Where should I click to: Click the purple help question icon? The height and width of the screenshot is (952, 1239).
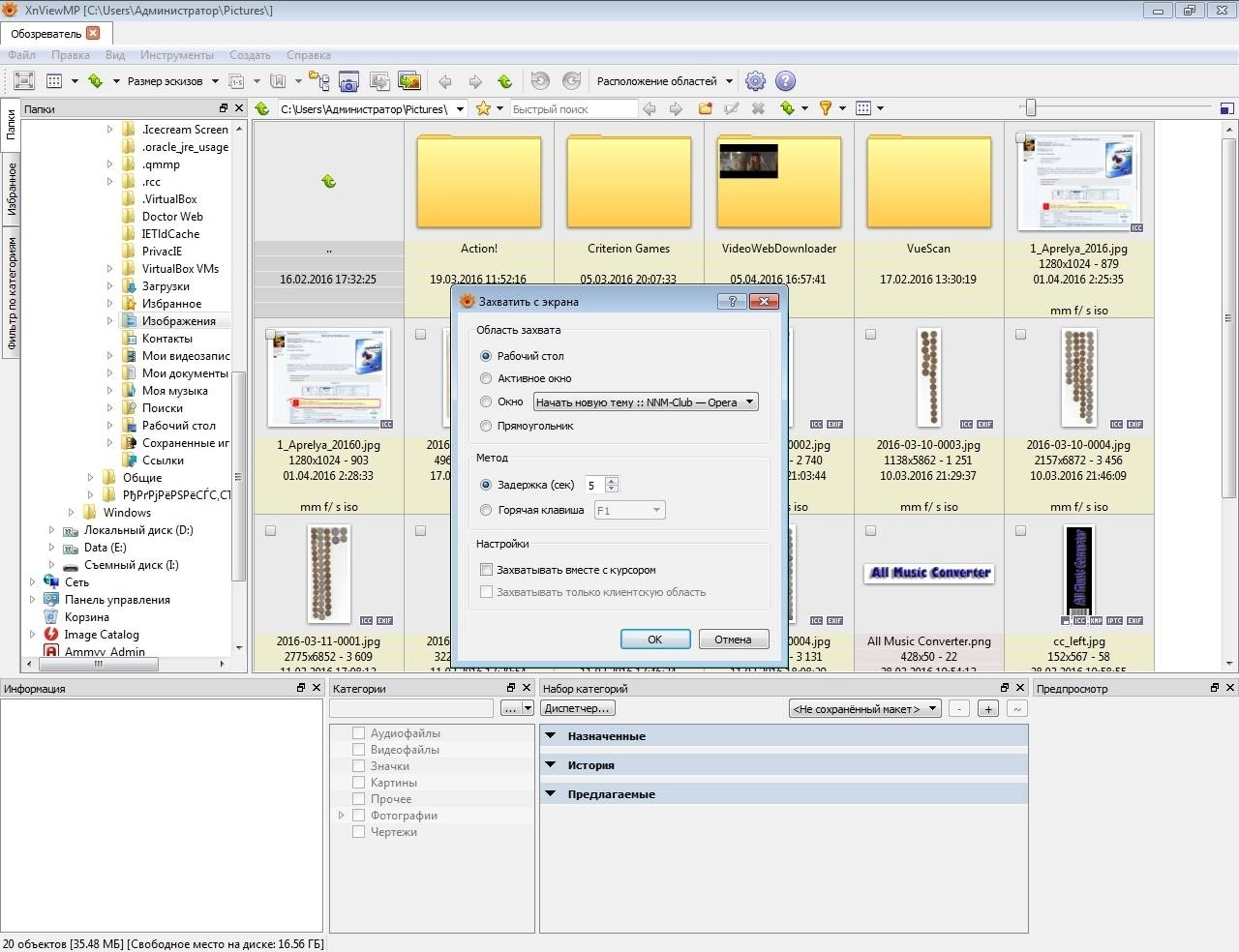point(786,81)
